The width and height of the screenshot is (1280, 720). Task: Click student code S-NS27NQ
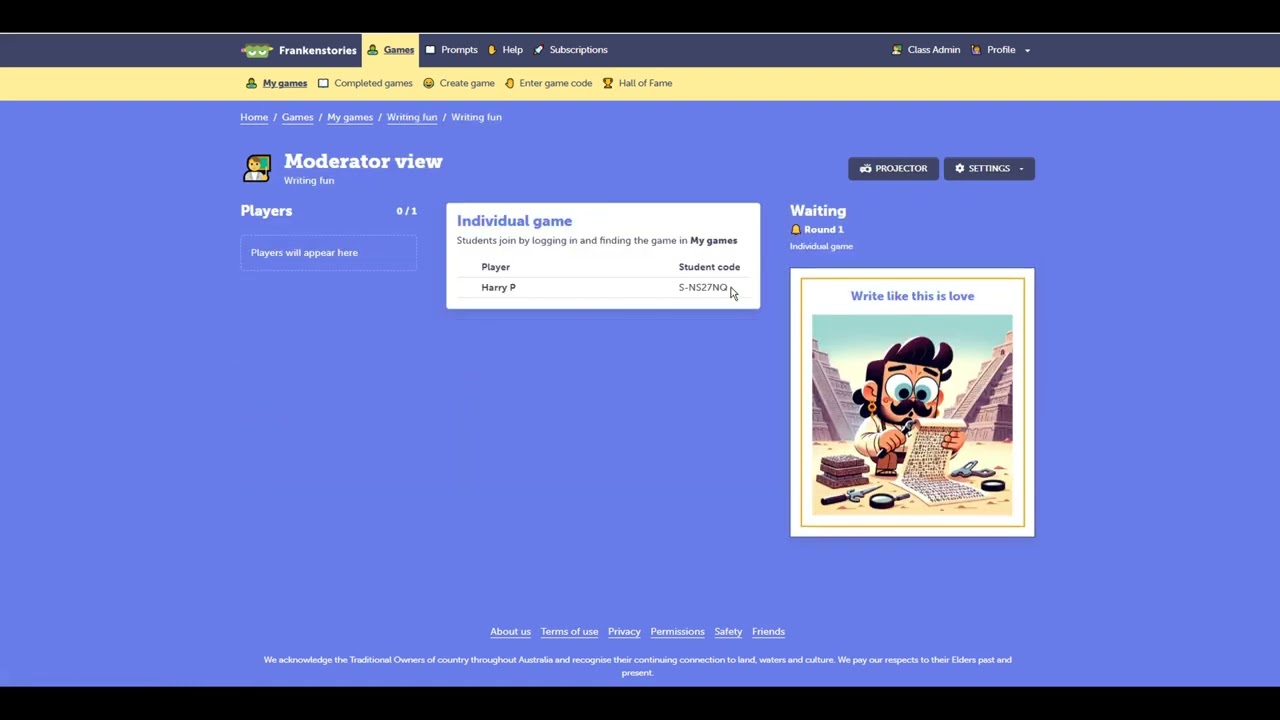[x=703, y=287]
